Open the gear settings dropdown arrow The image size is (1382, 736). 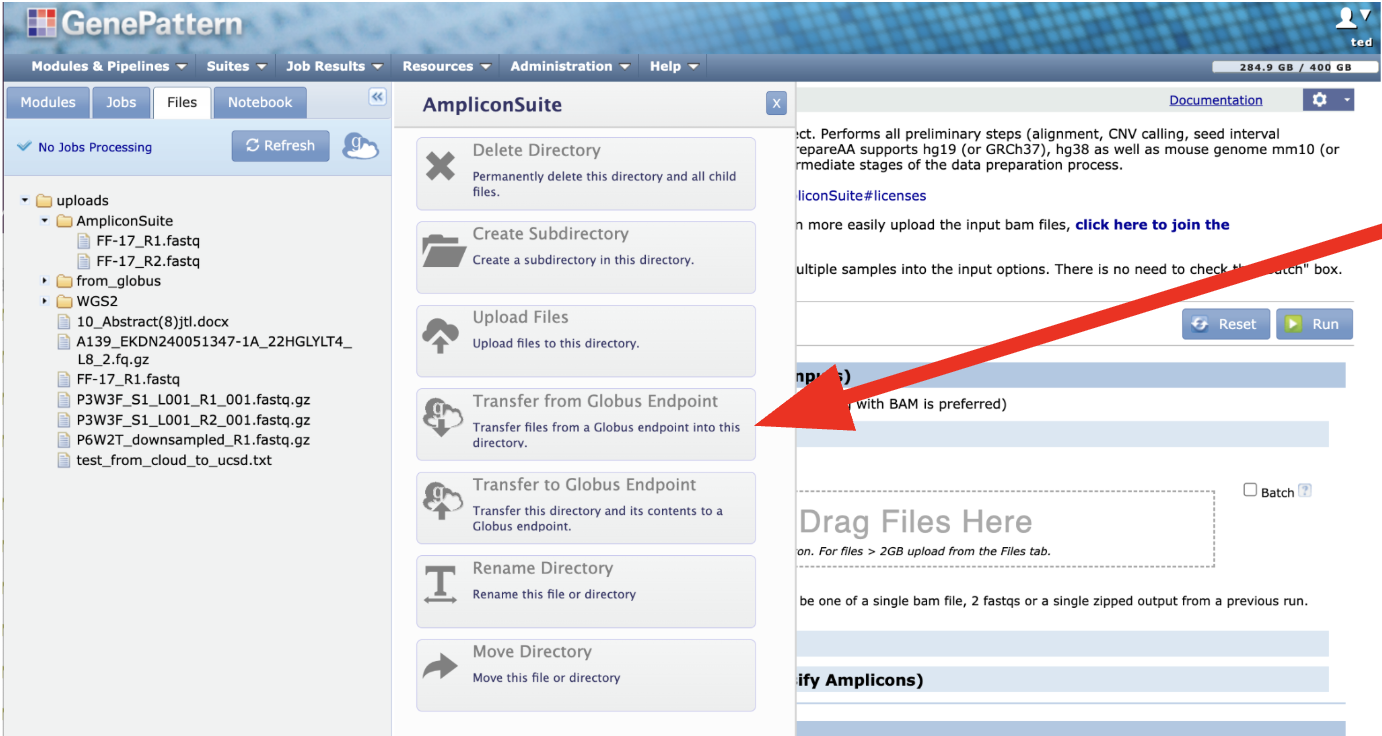(x=1346, y=100)
